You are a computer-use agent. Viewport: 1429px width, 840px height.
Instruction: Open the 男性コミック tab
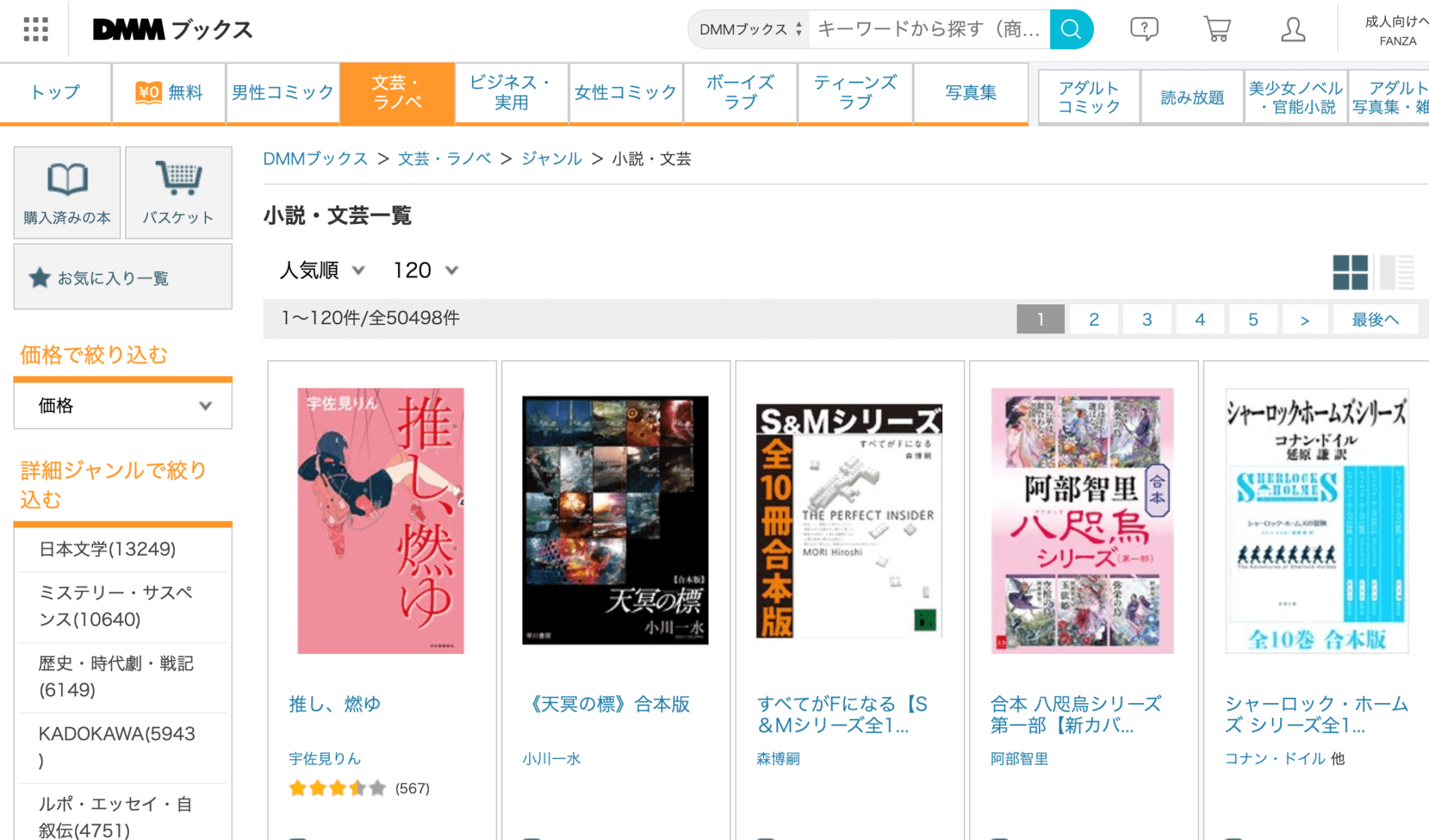283,92
